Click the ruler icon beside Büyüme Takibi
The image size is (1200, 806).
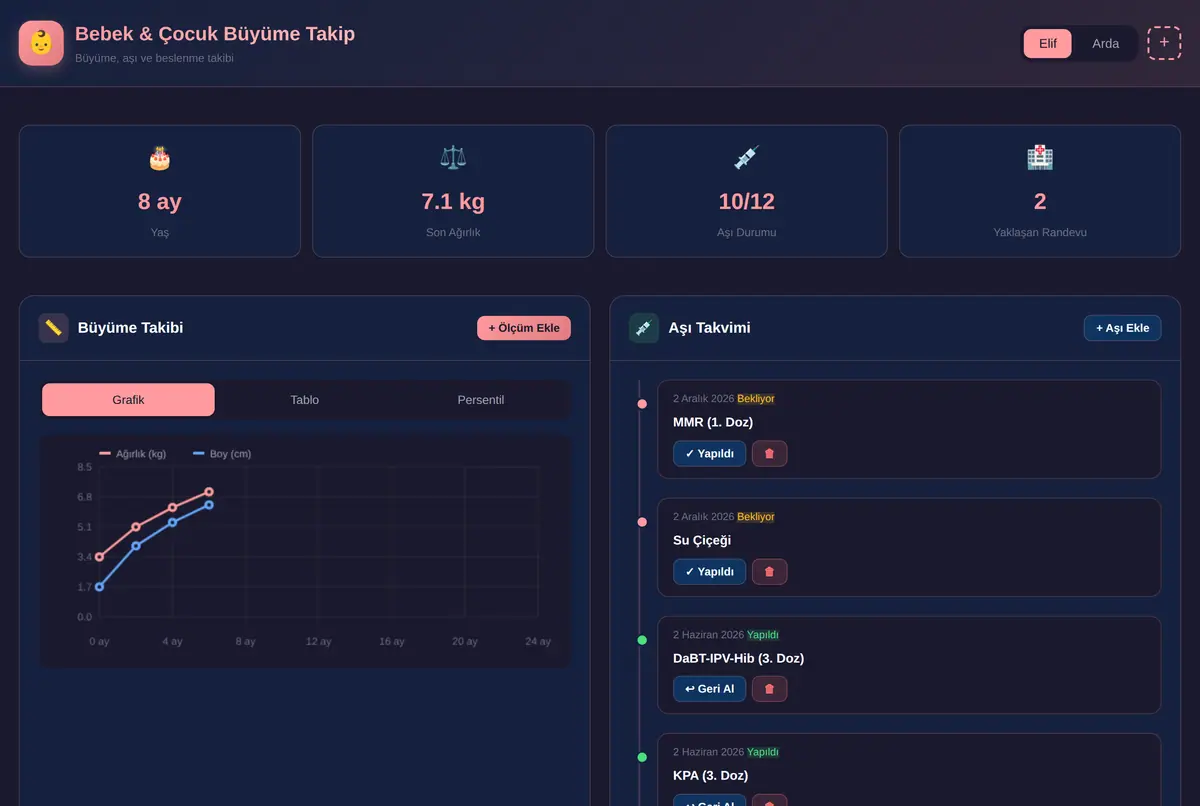(x=54, y=328)
